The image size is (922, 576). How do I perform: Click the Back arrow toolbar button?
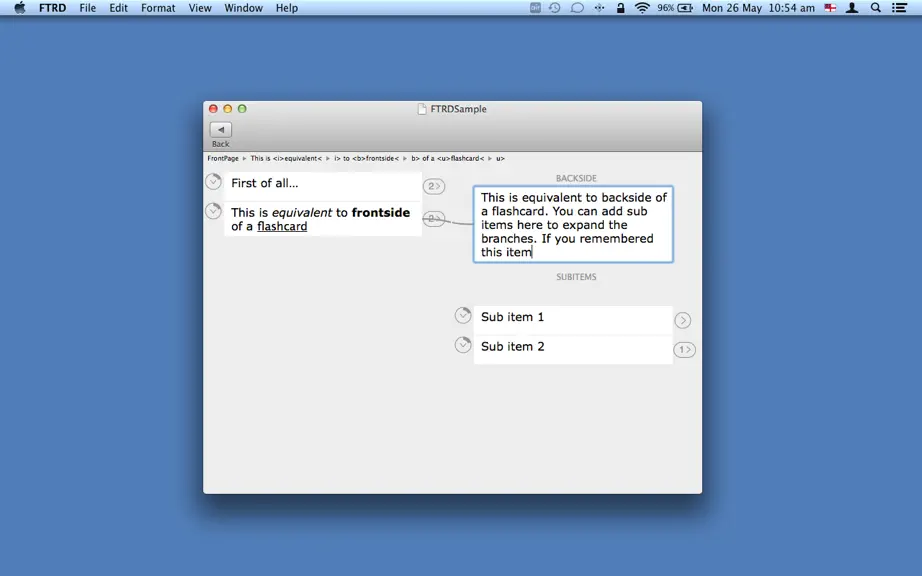tap(221, 130)
